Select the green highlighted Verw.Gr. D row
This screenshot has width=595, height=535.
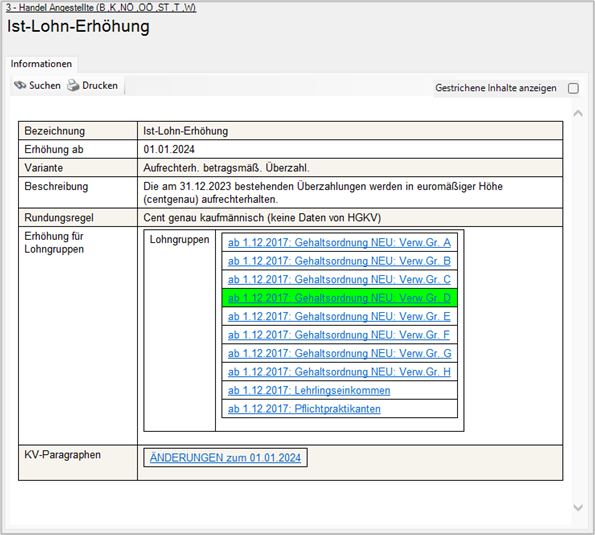click(340, 298)
